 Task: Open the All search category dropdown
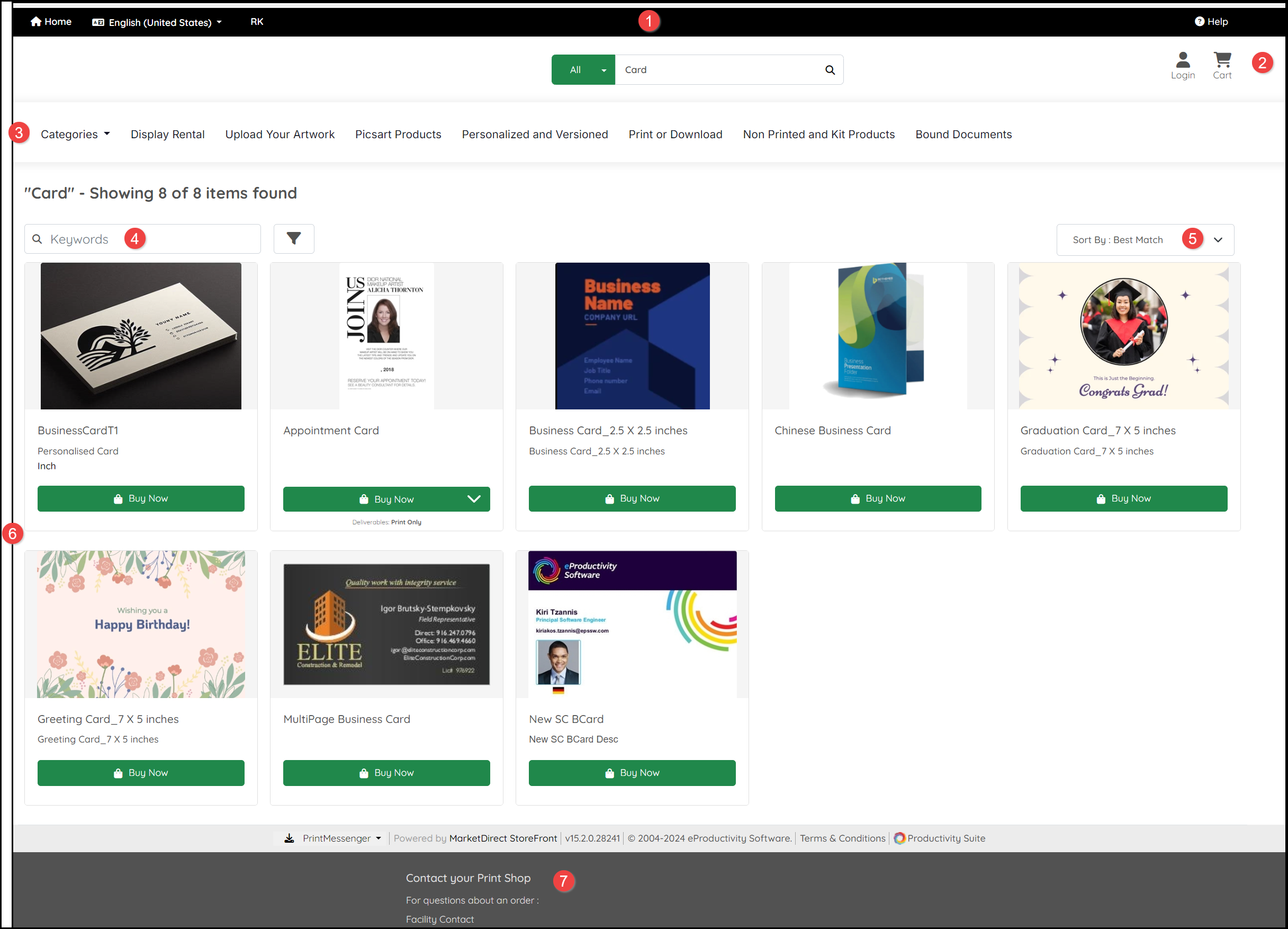coord(583,70)
